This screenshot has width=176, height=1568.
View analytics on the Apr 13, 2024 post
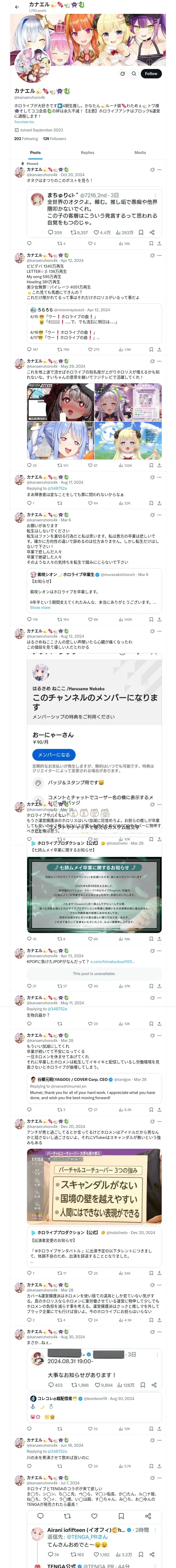point(123,985)
